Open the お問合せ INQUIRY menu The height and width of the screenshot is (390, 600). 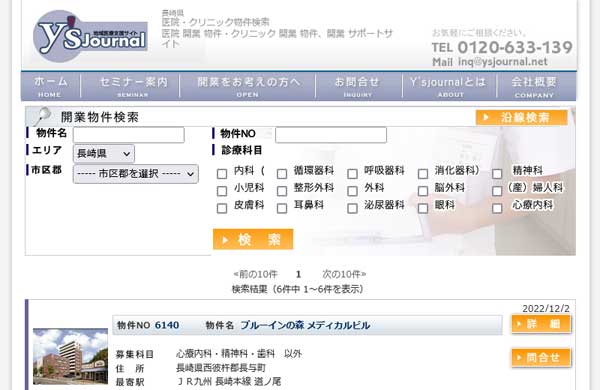click(358, 86)
